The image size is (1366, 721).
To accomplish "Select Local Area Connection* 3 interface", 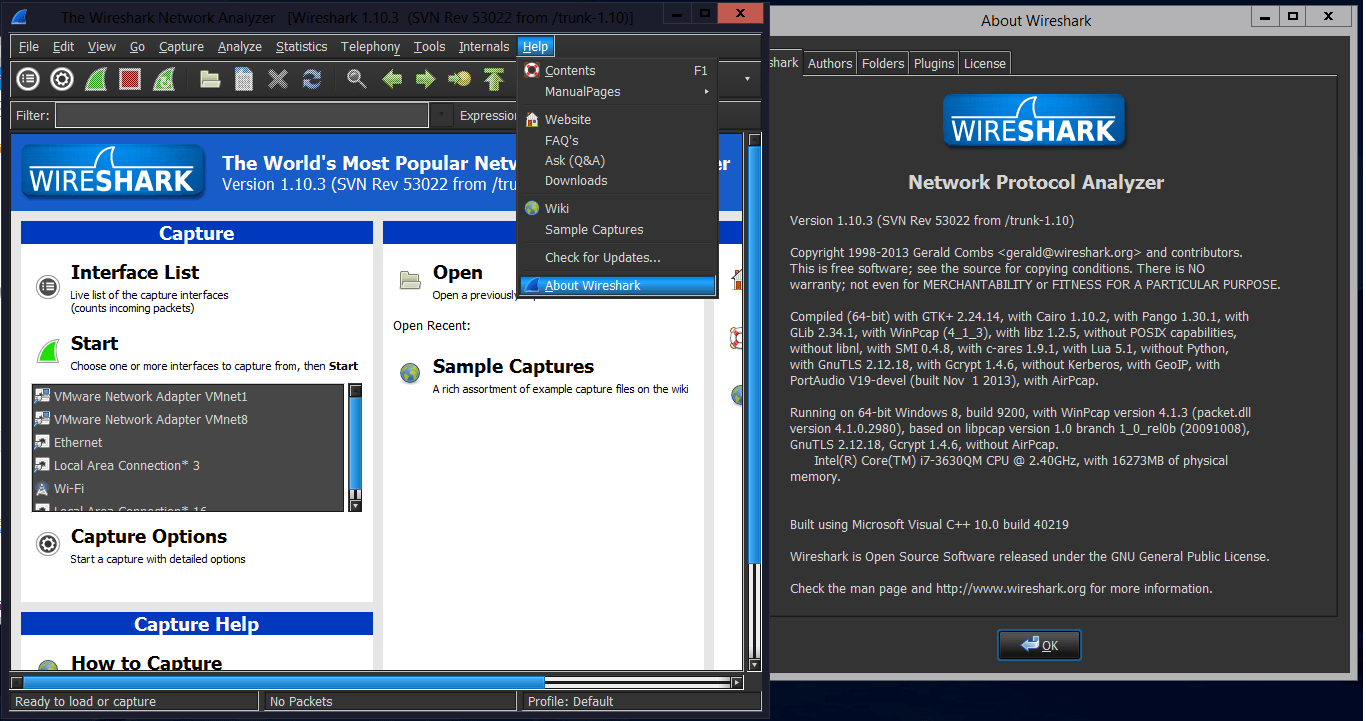I will (x=190, y=466).
